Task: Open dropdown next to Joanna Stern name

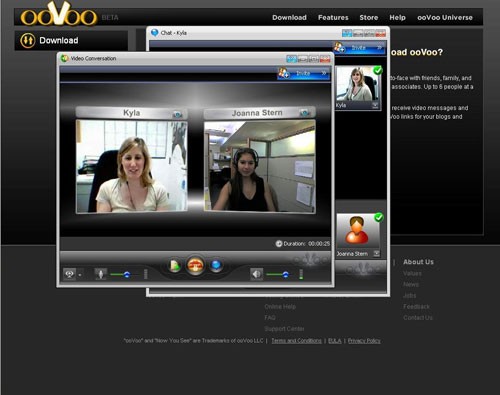Action: pyautogui.click(x=376, y=254)
